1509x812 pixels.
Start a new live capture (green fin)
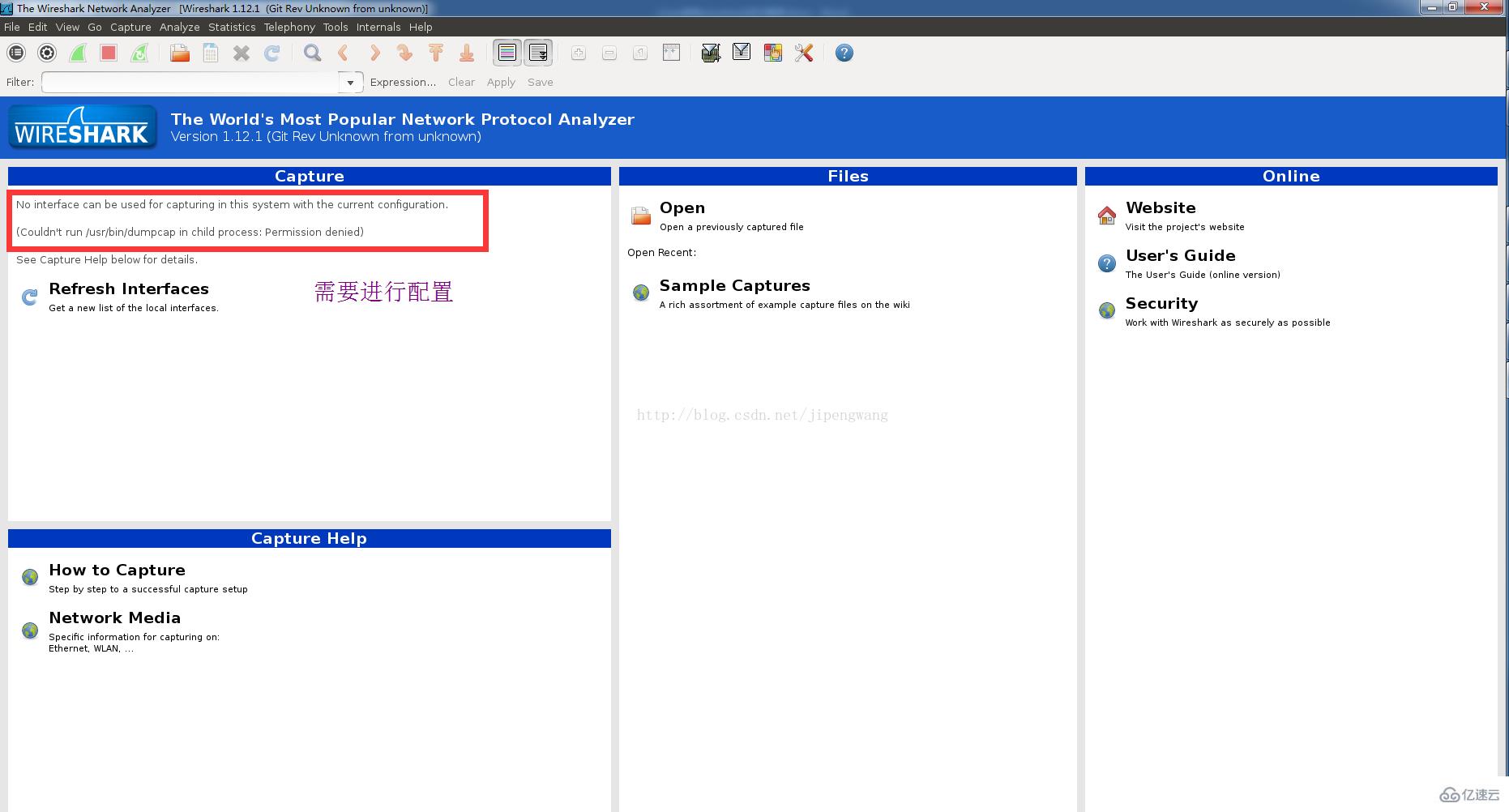click(78, 53)
